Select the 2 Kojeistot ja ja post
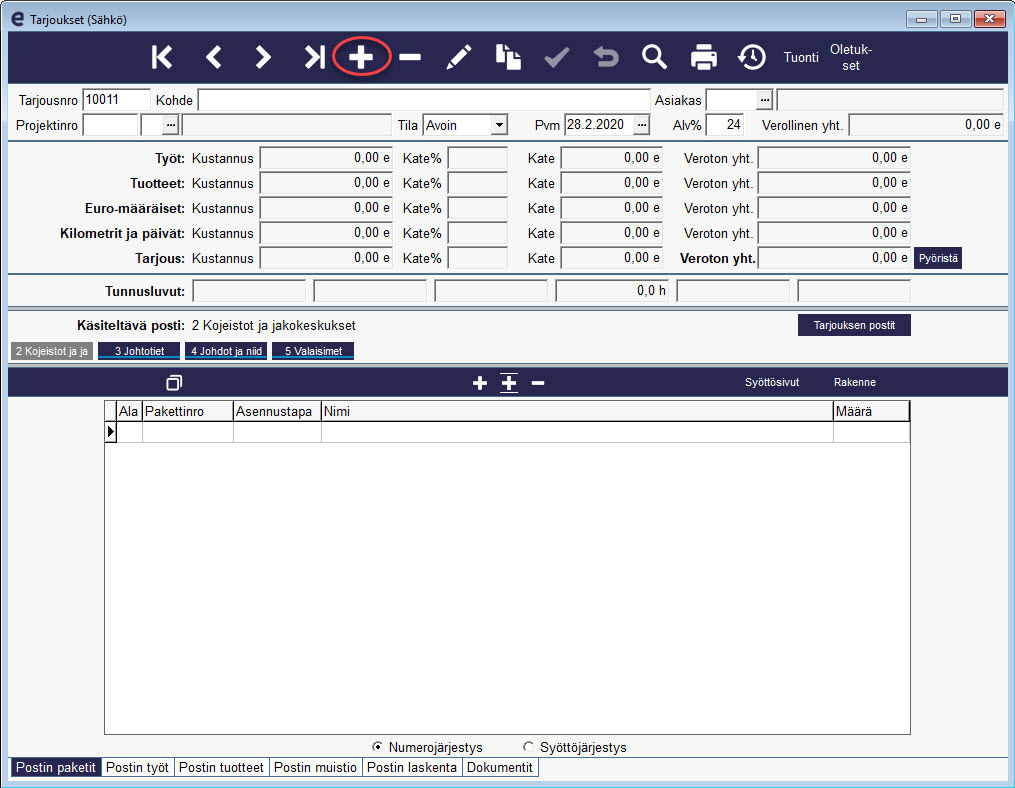This screenshot has width=1015, height=788. [x=52, y=351]
